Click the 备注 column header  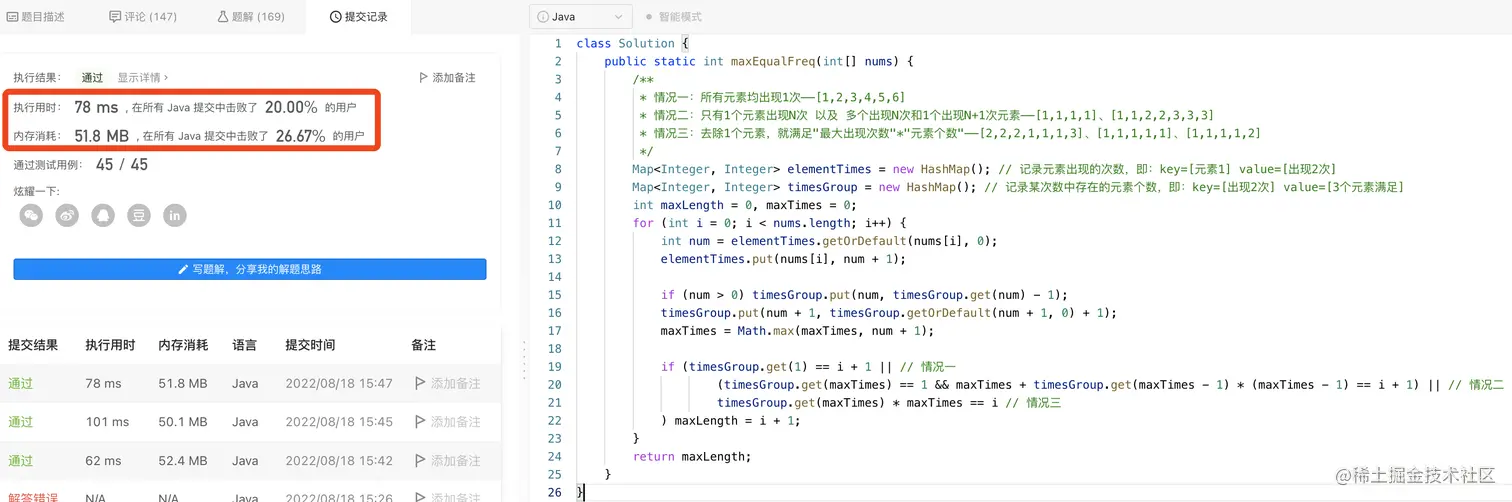point(424,345)
